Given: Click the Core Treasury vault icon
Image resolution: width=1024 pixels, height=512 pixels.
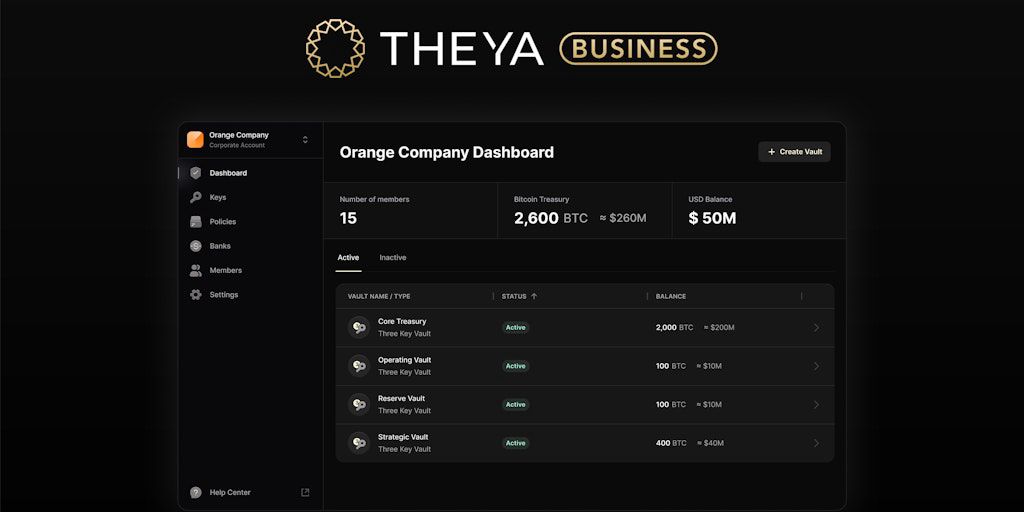Looking at the screenshot, I should pyautogui.click(x=359, y=327).
